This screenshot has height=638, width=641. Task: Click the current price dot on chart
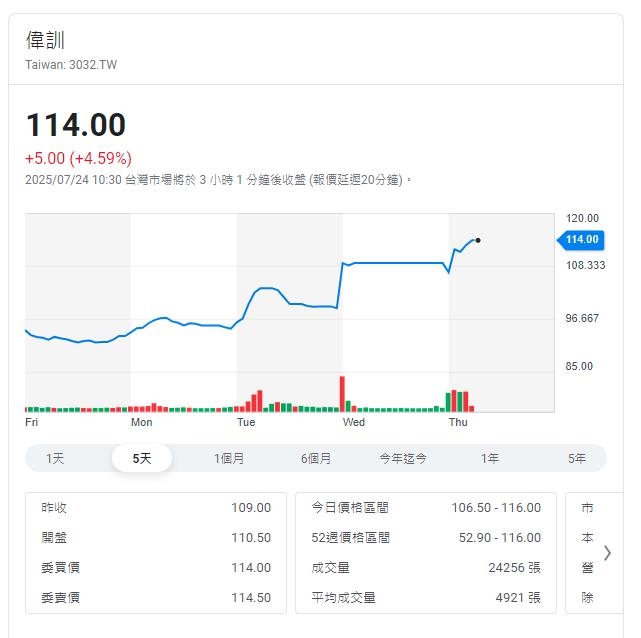(478, 240)
